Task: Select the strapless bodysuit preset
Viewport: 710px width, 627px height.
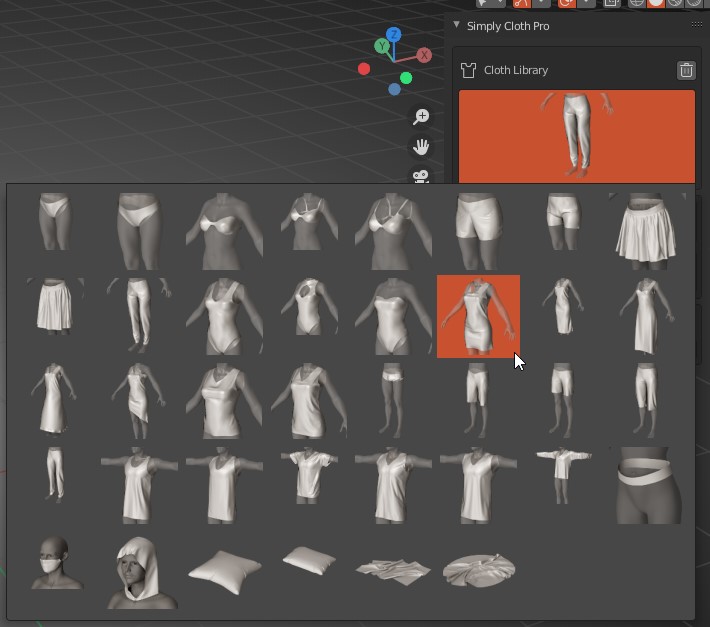Action: tap(393, 316)
